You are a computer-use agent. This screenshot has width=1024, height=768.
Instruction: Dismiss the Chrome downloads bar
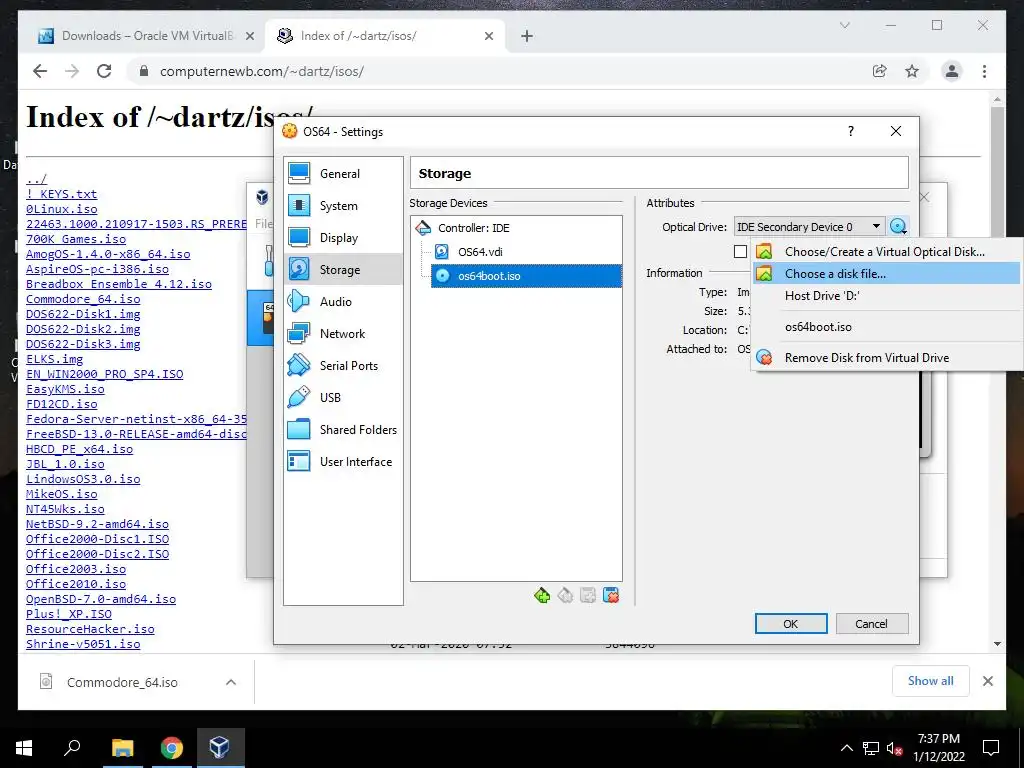988,681
